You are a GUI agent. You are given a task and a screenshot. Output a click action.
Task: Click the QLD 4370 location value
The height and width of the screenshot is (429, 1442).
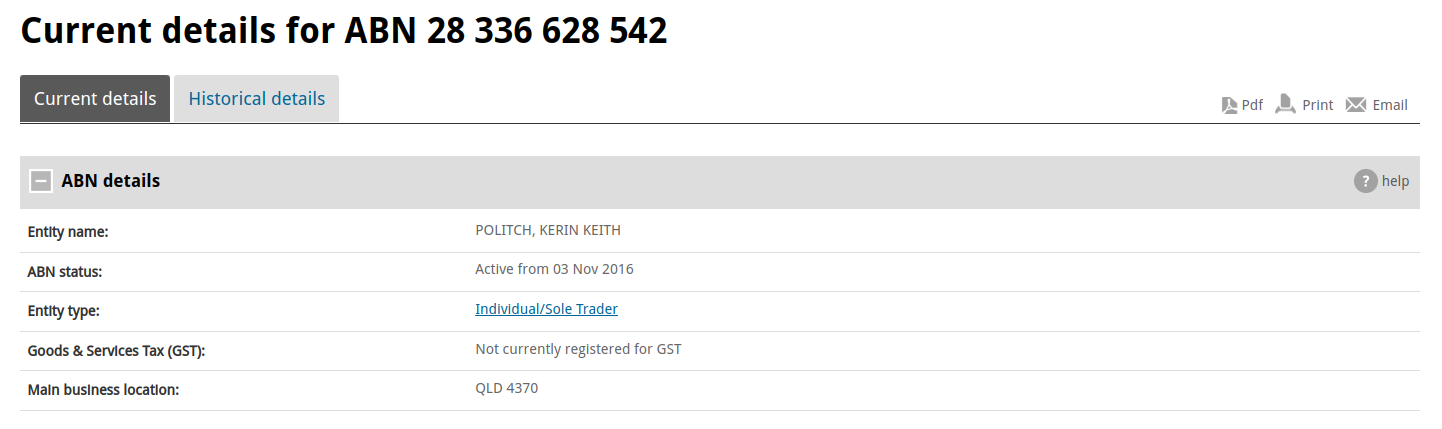506,388
